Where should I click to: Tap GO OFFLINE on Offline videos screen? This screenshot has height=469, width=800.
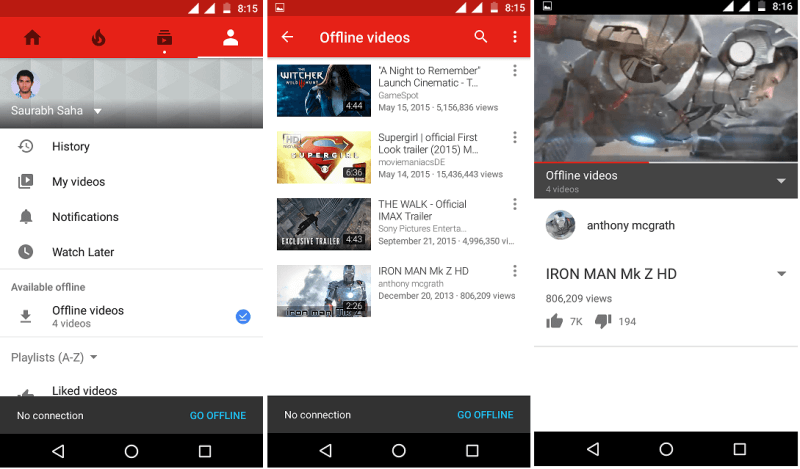(x=485, y=415)
